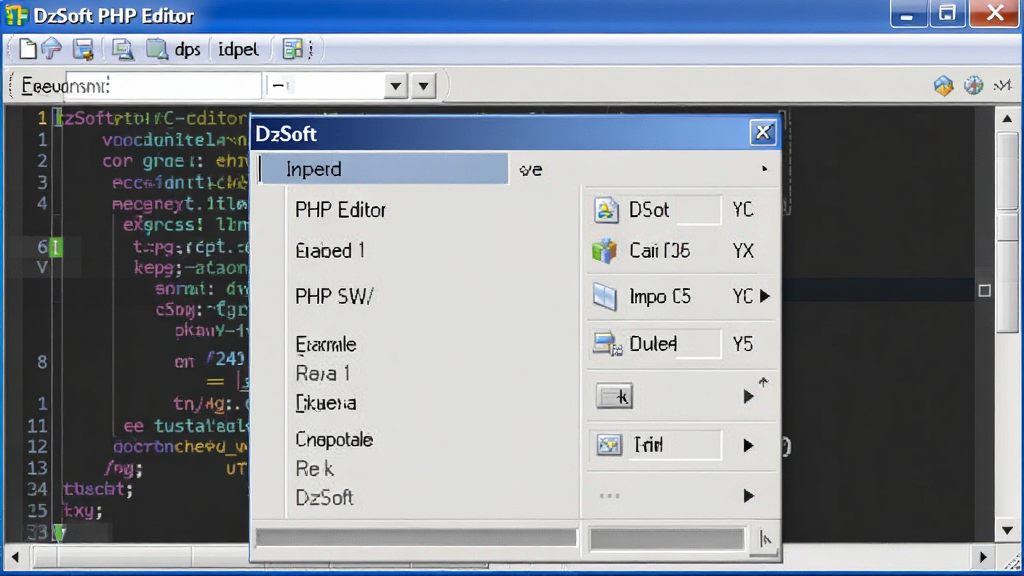Open the first combo box dropdown arrow

click(395, 86)
